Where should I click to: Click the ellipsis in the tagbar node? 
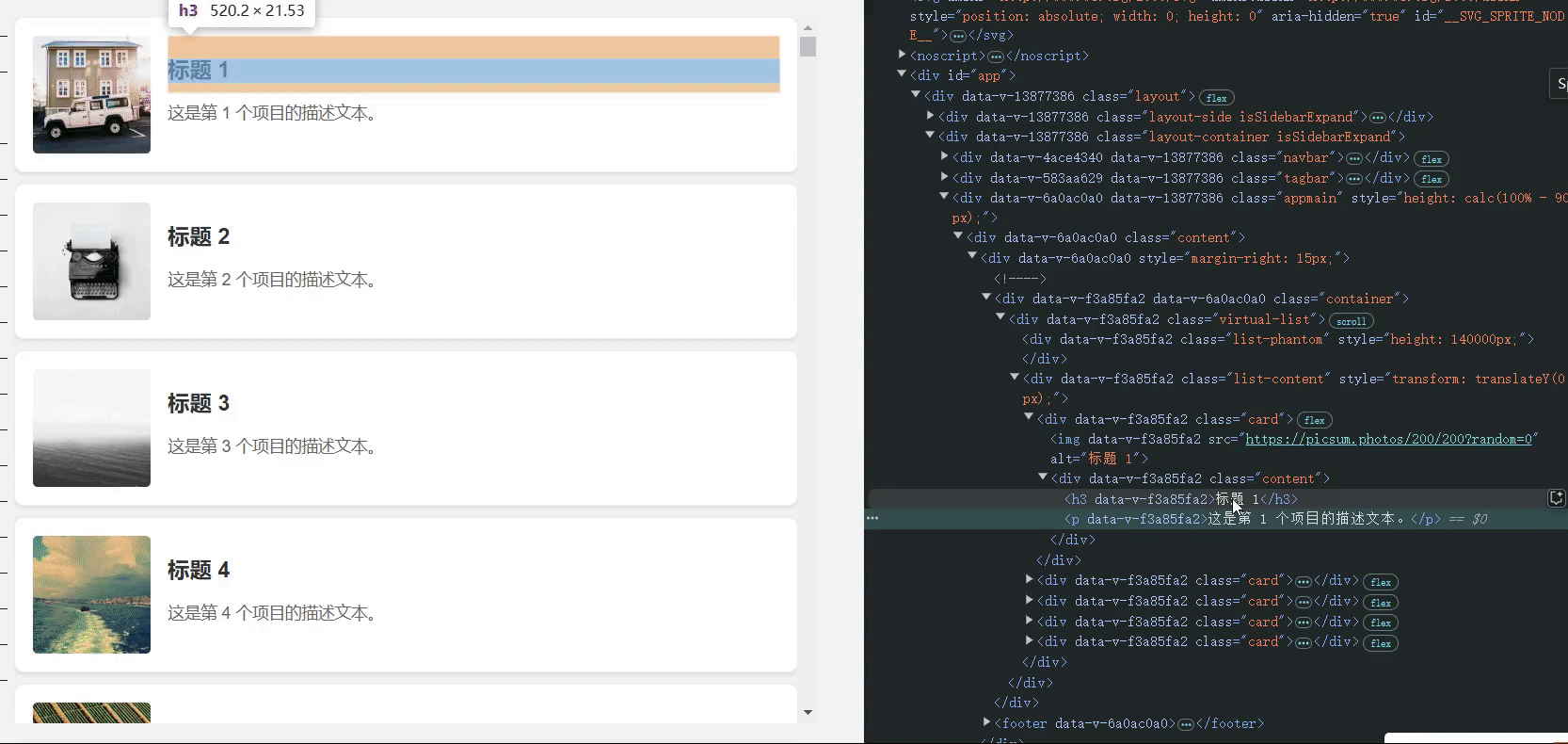pos(1354,179)
